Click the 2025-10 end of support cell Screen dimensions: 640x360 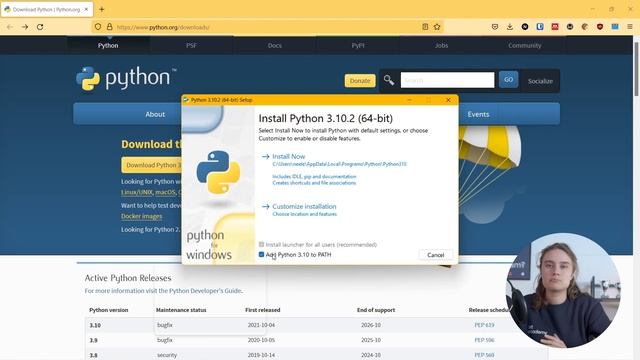click(x=371, y=340)
